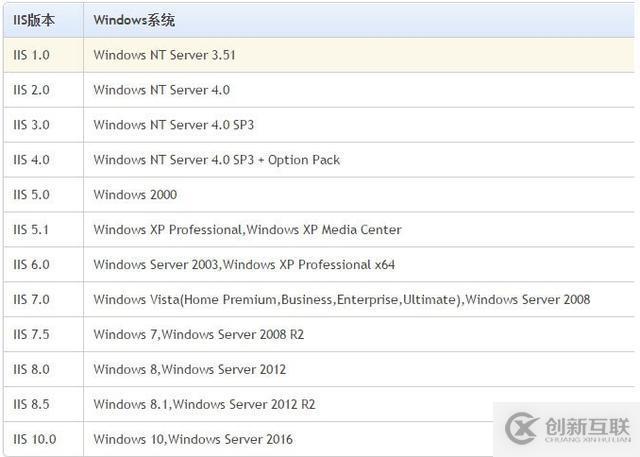
Task: Click the Windows XP Media Center text
Action: click(x=324, y=230)
